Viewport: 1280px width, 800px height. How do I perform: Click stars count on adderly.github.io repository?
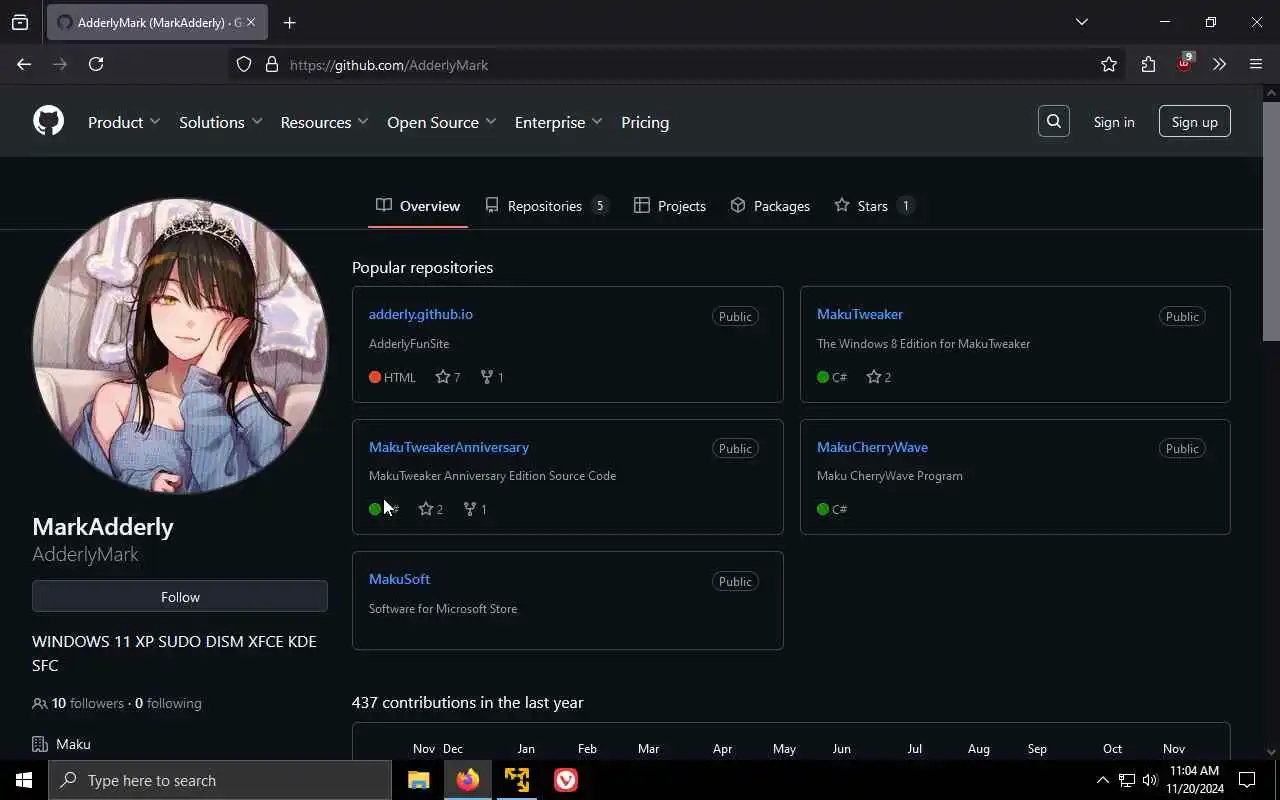coord(448,377)
